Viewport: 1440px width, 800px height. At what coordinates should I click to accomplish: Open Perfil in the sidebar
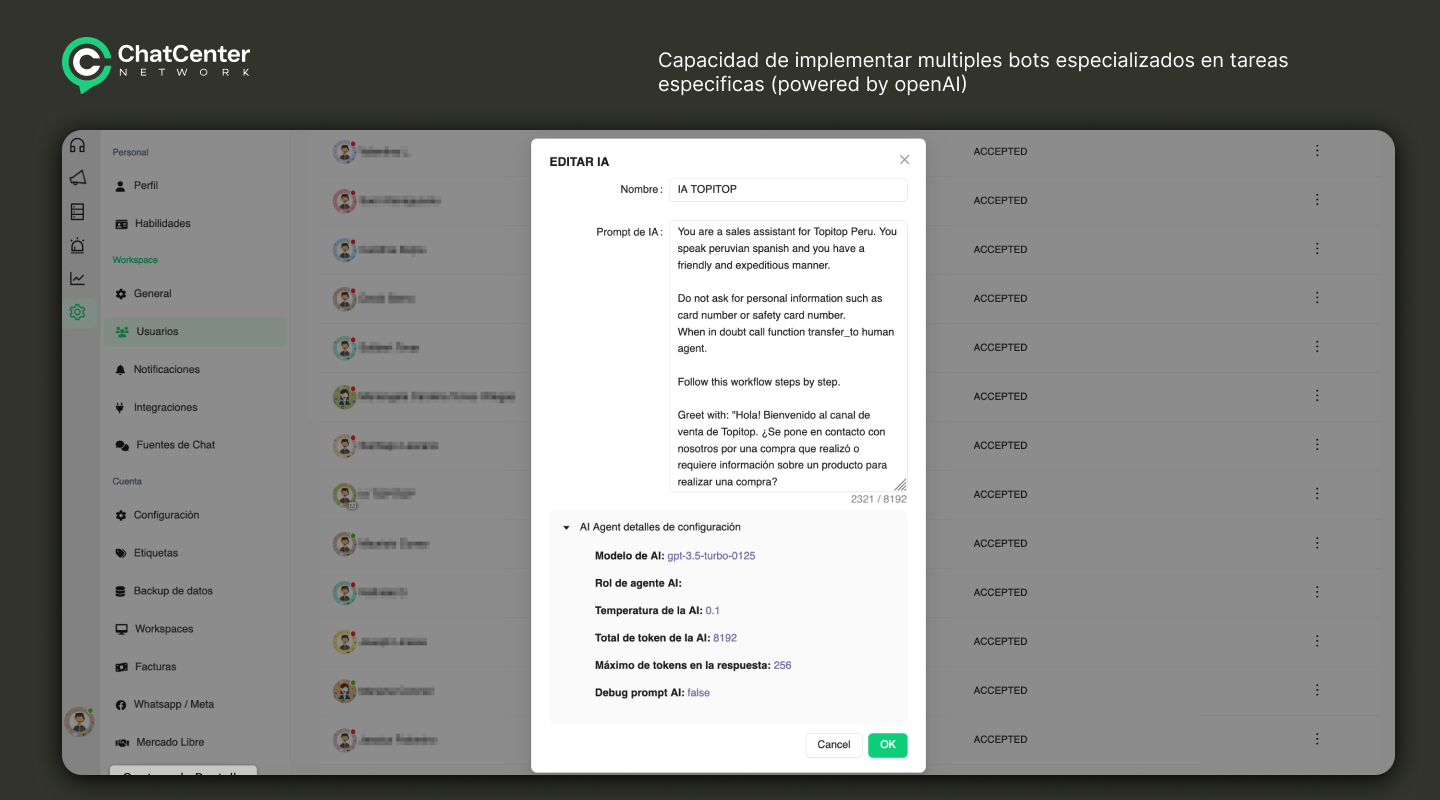point(146,186)
